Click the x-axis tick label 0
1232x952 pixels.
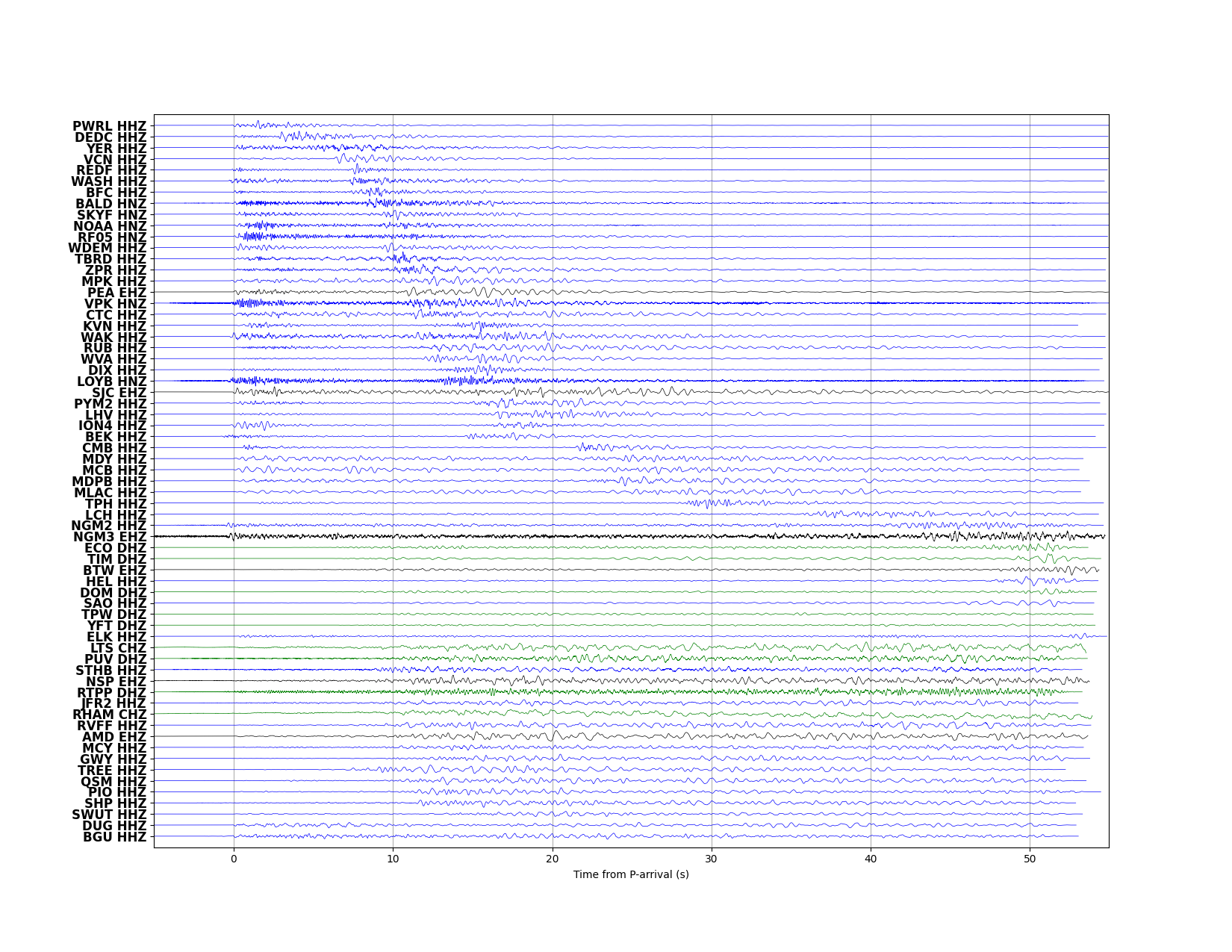click(234, 859)
